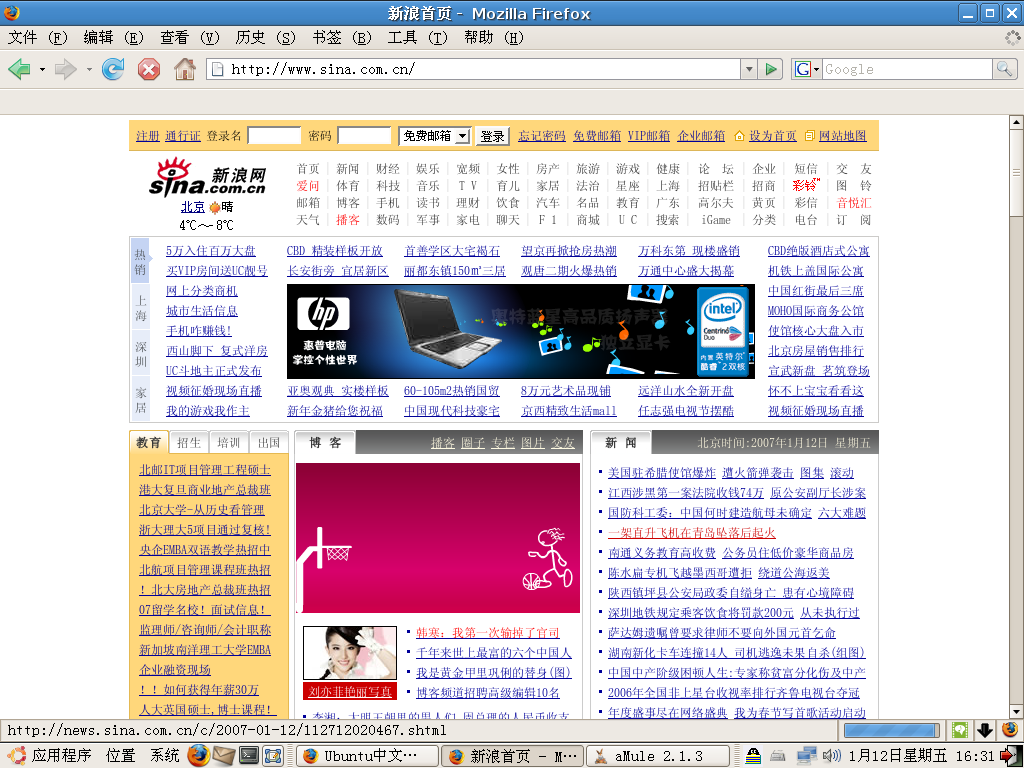The width and height of the screenshot is (1024, 768).
Task: Click the QQ penguin tray icon
Action: click(x=753, y=756)
